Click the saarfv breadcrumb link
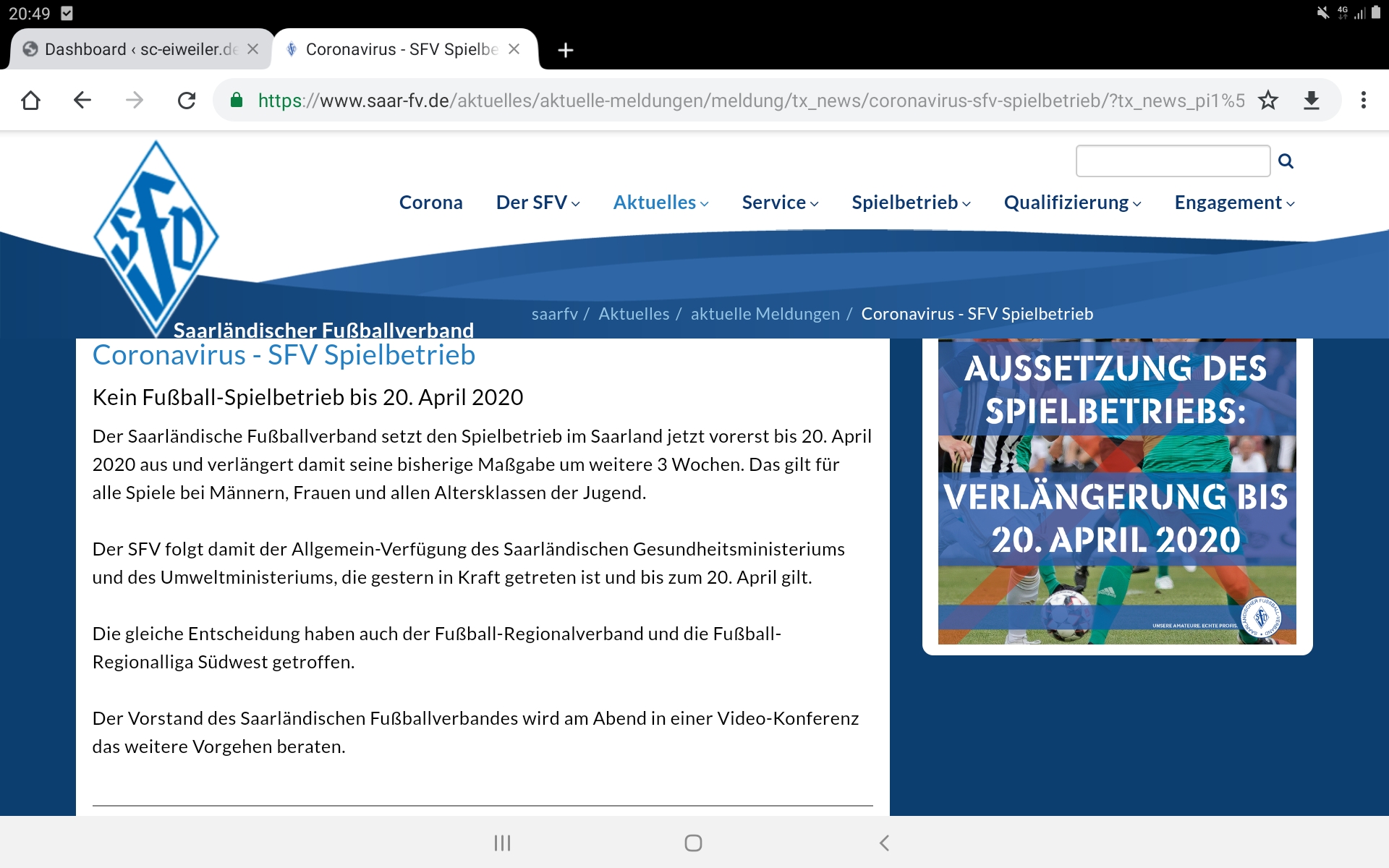Viewport: 1389px width, 868px height. coord(554,314)
